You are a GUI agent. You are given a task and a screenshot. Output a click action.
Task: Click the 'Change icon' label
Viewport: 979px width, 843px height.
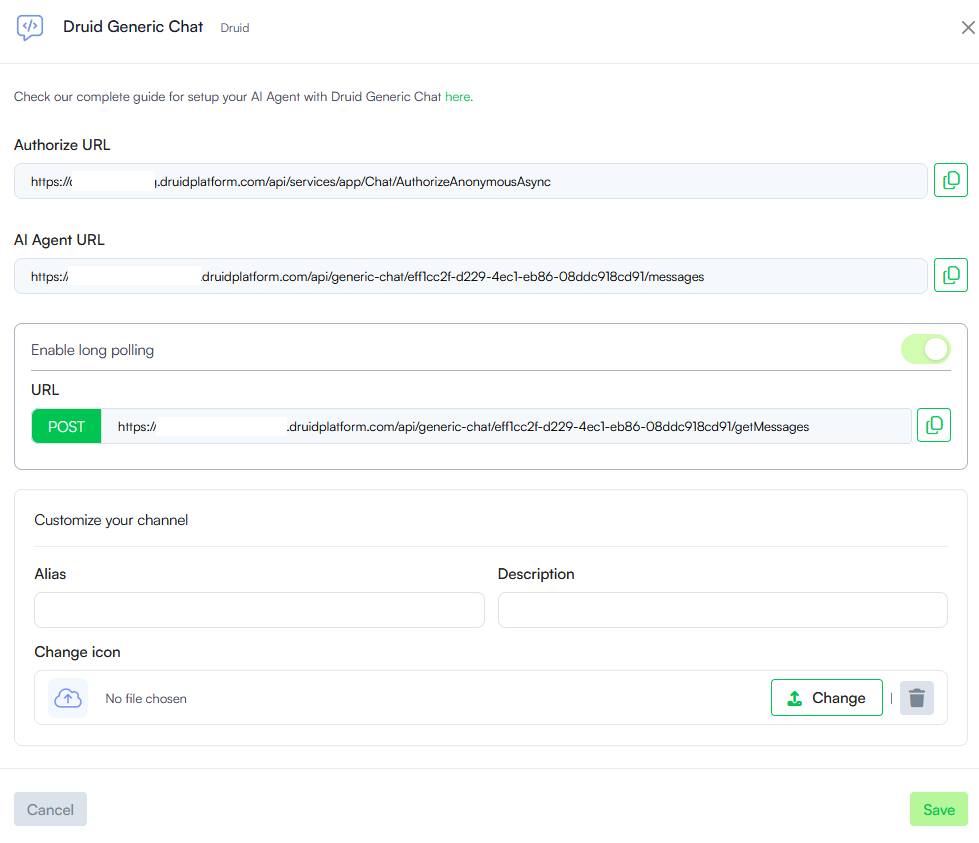(77, 652)
